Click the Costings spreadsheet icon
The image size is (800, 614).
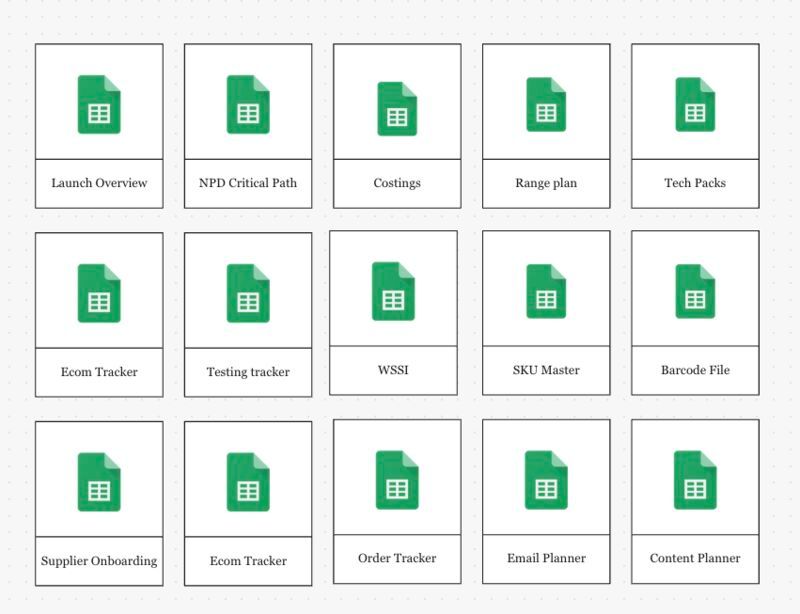(397, 109)
